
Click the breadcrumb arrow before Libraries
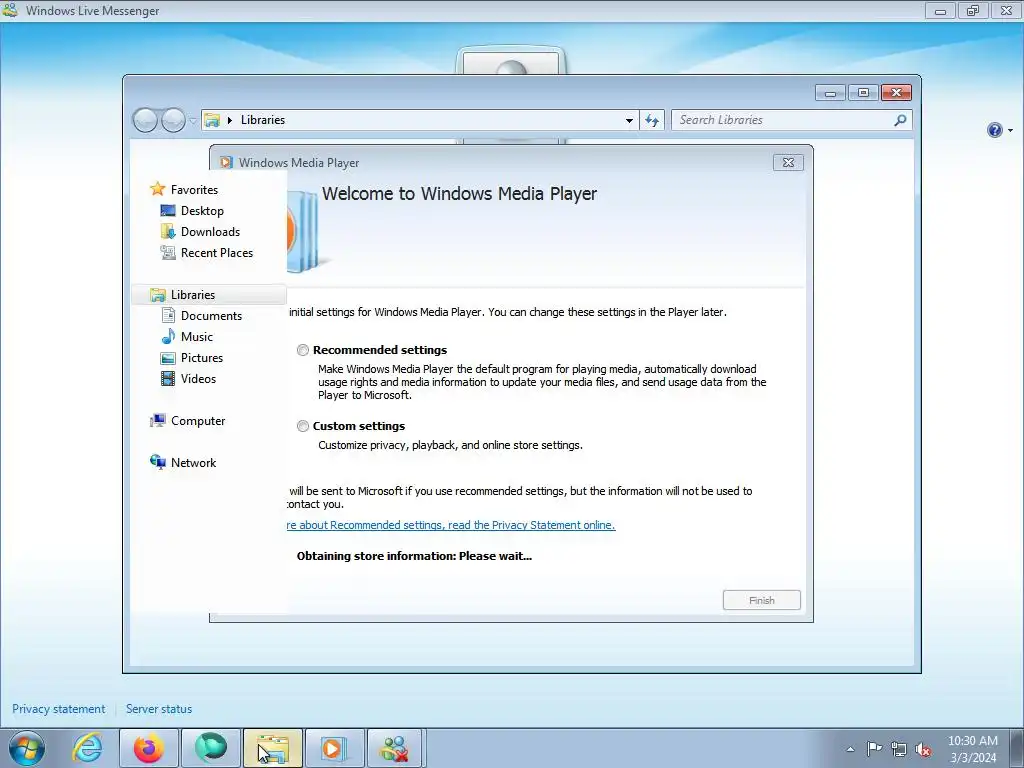tap(230, 120)
